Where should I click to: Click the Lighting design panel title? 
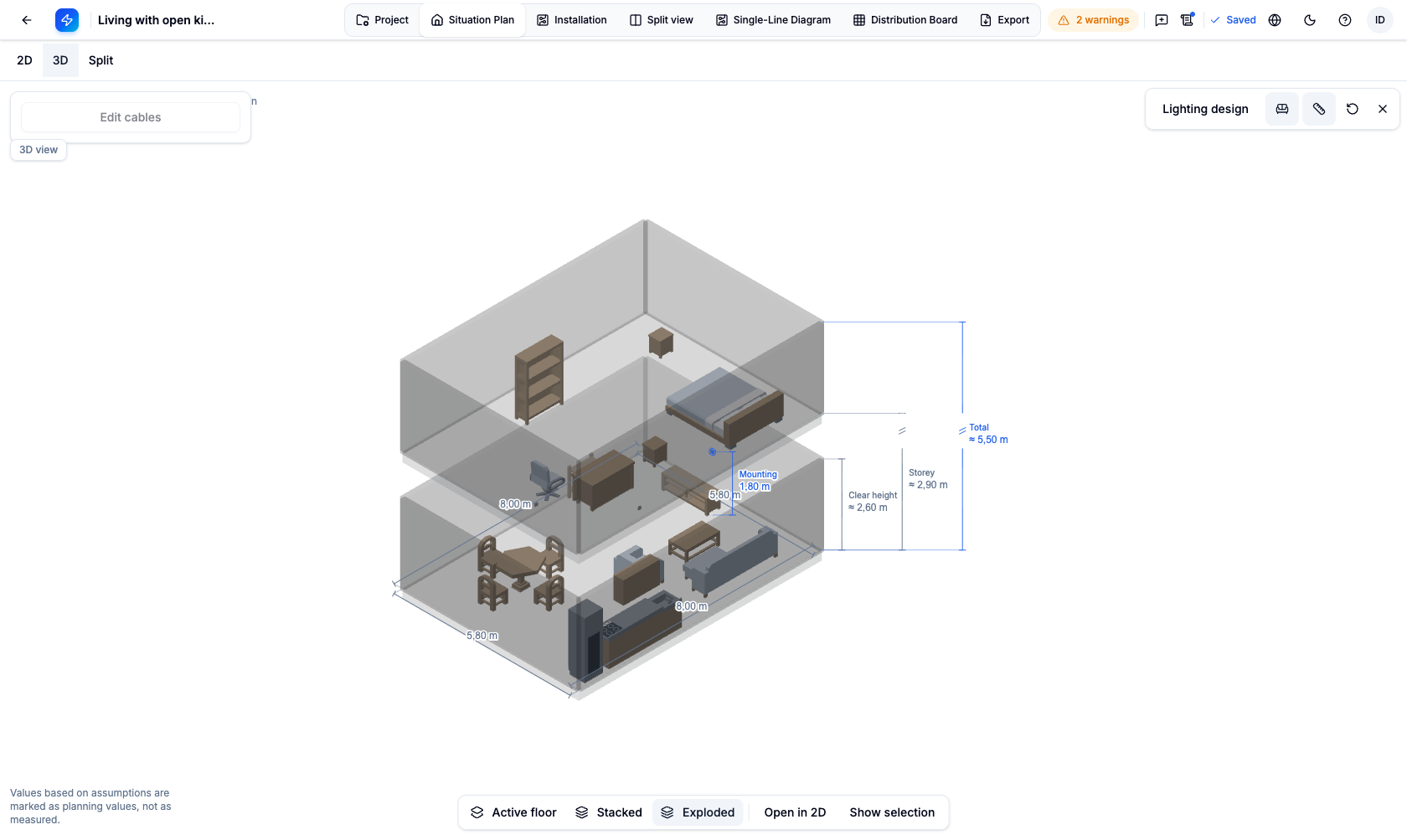(1205, 109)
